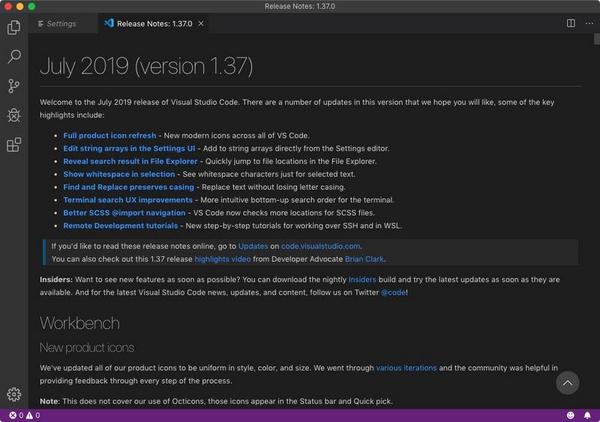Open the Manage gear menu
This screenshot has height=422, width=600.
pyautogui.click(x=14, y=394)
